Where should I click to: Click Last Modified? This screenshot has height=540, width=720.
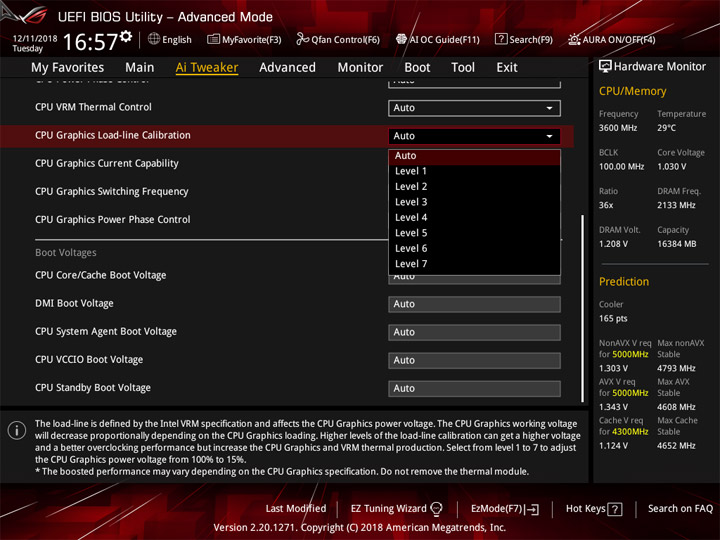(296, 508)
